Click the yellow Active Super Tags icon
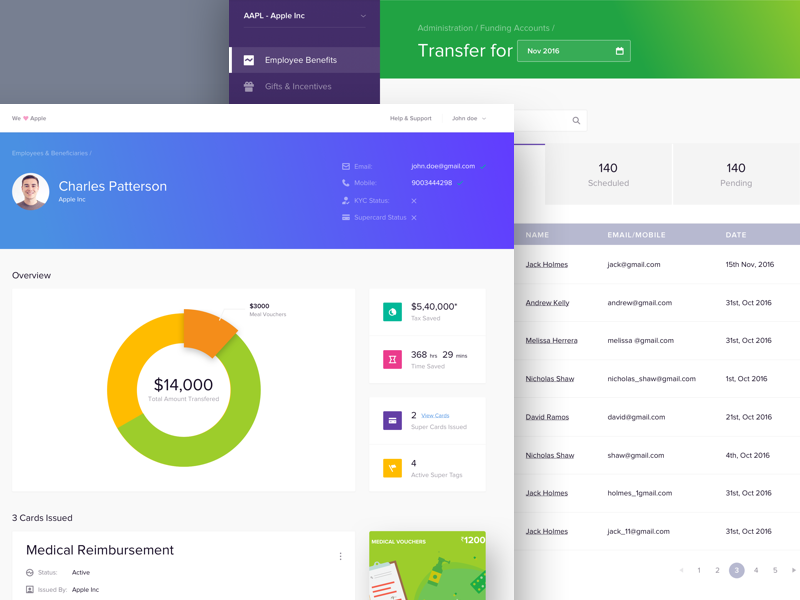The width and height of the screenshot is (800, 600). tap(392, 468)
